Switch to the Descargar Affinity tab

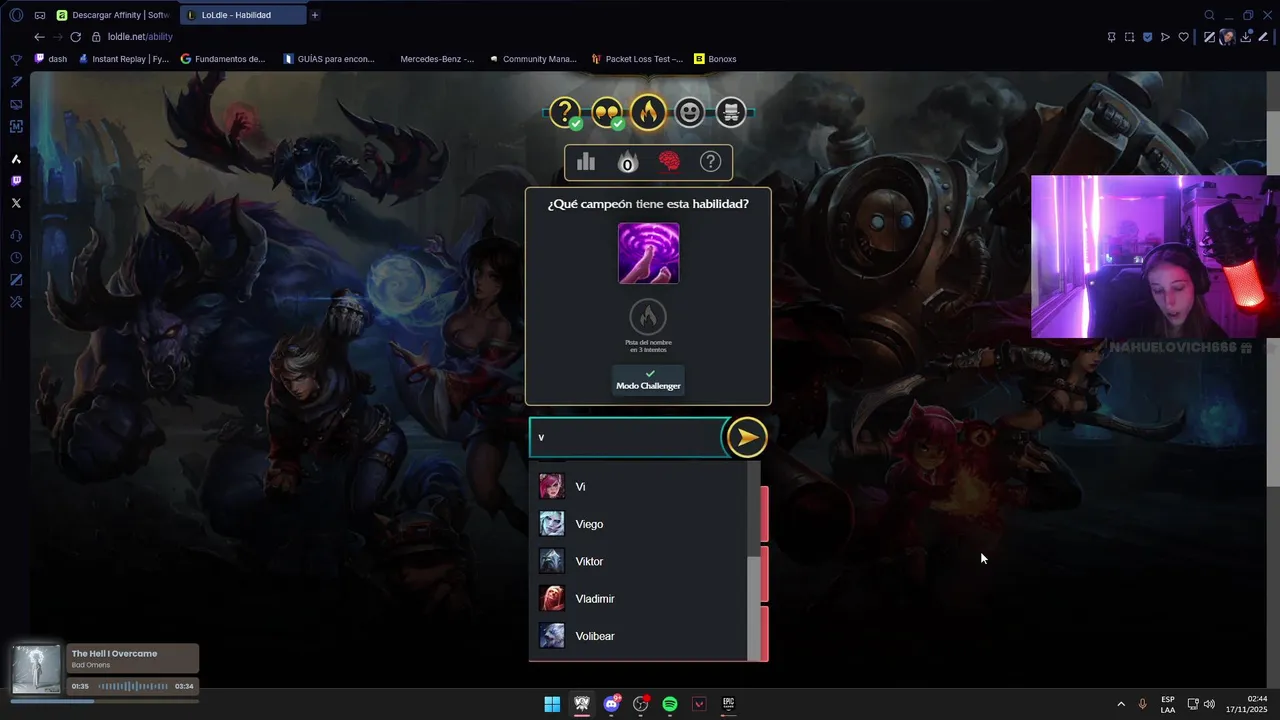[113, 15]
